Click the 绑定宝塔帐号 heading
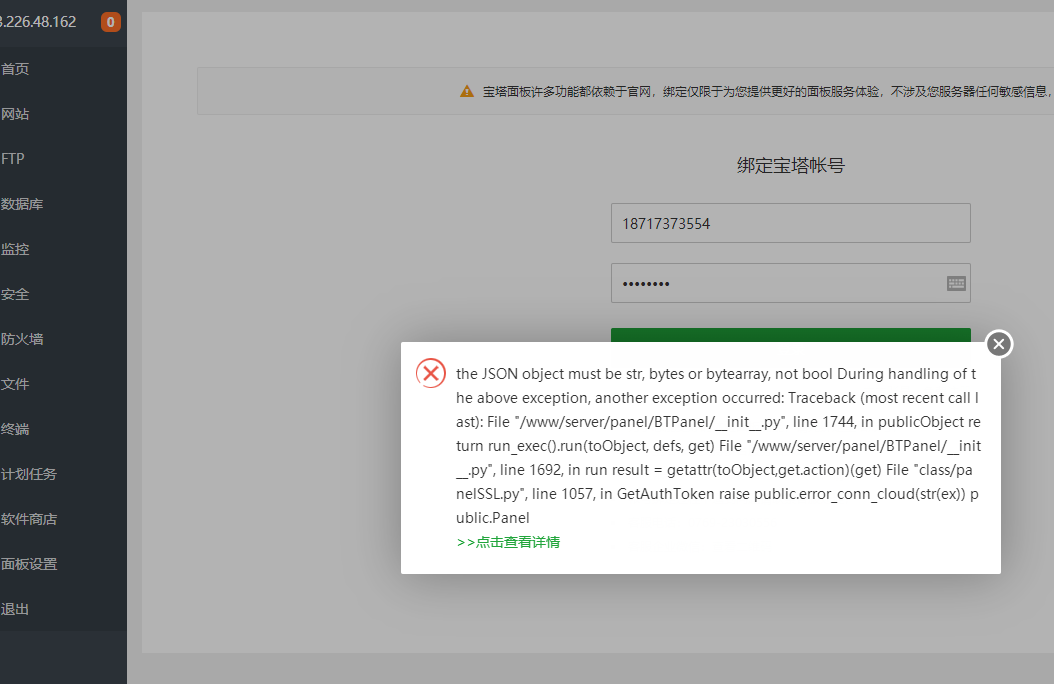 pos(790,165)
